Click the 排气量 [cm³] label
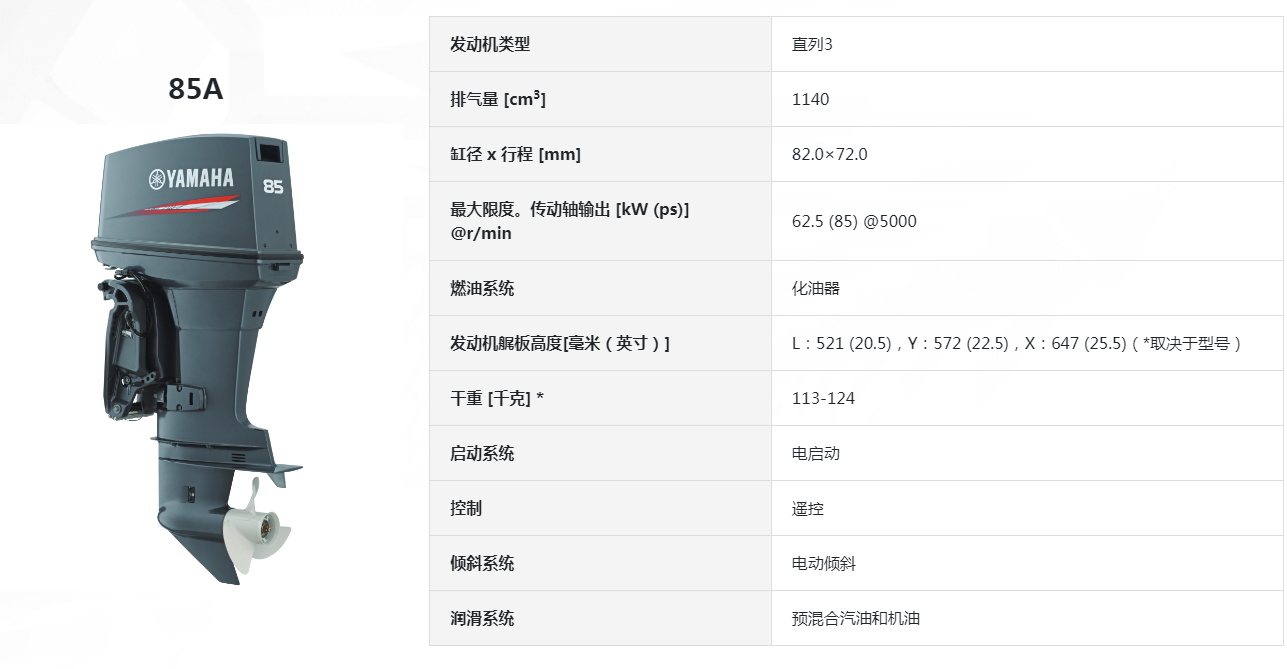1287x669 pixels. 498,99
